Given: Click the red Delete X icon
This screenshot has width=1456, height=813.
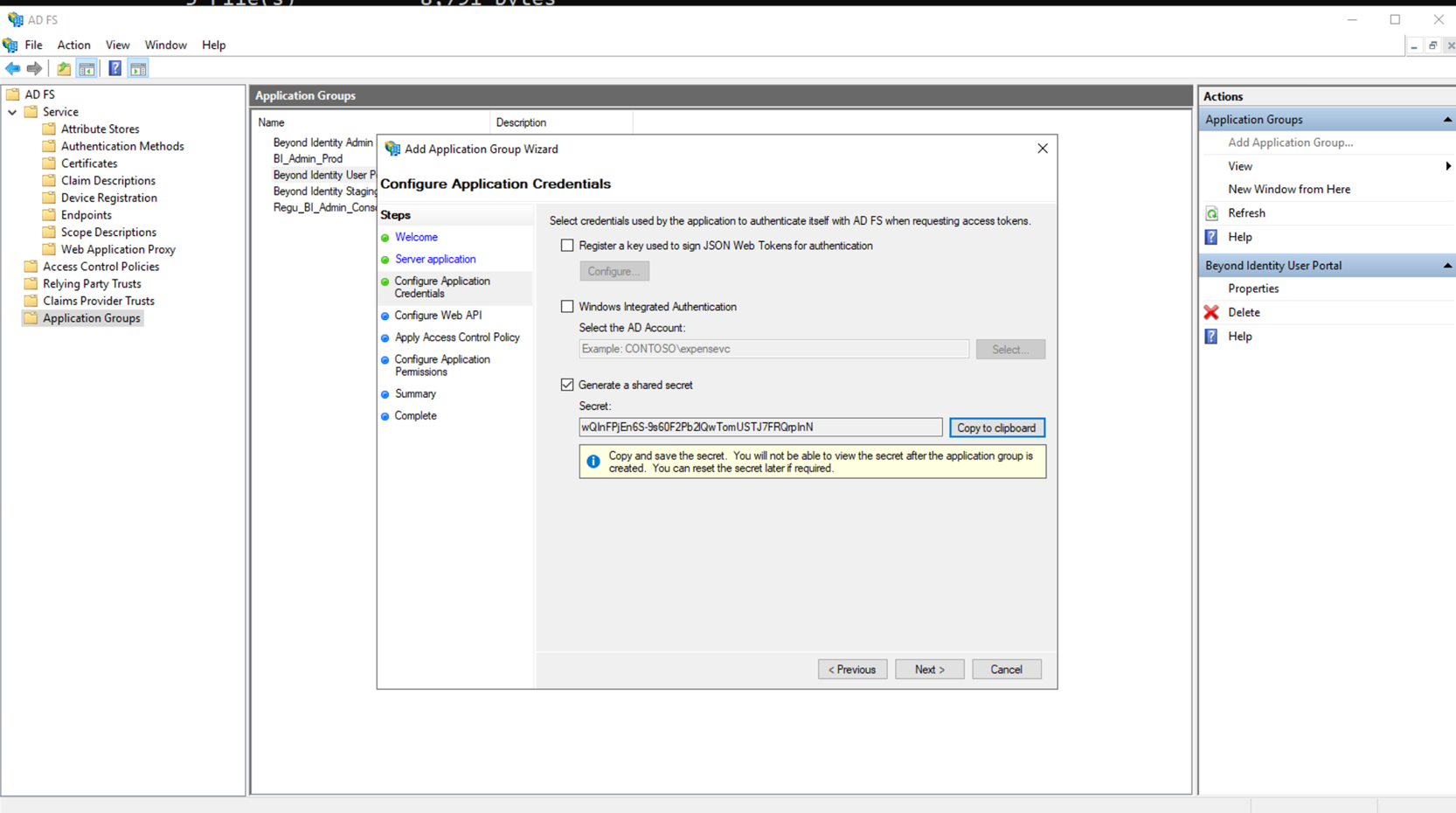Looking at the screenshot, I should (1211, 312).
